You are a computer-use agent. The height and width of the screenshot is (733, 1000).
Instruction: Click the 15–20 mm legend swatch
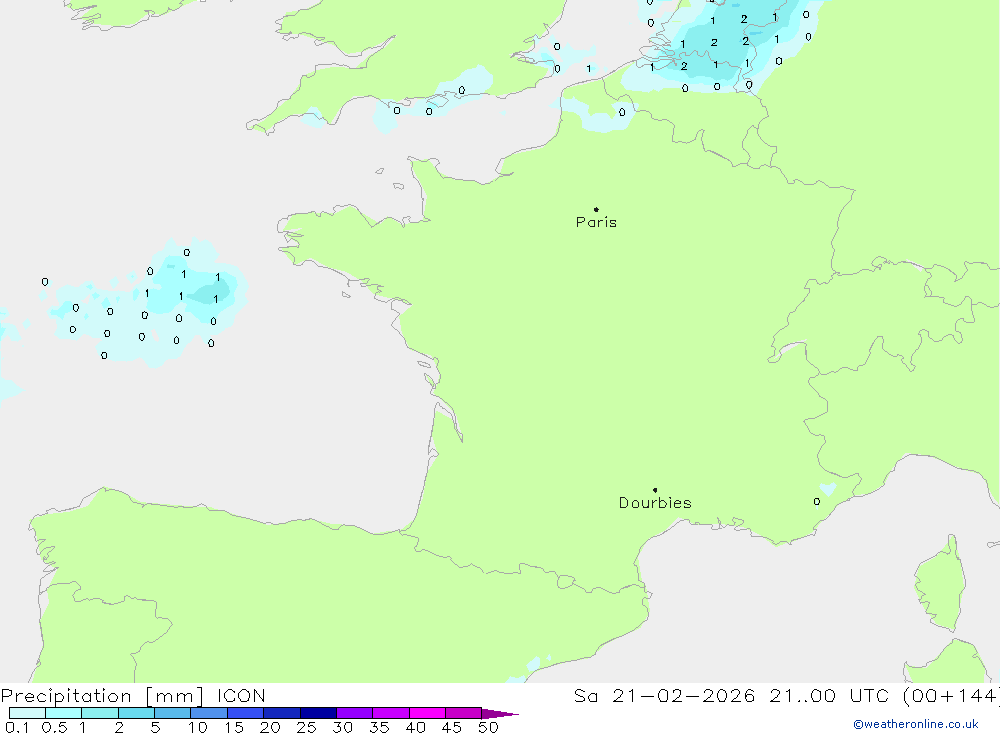click(x=246, y=713)
